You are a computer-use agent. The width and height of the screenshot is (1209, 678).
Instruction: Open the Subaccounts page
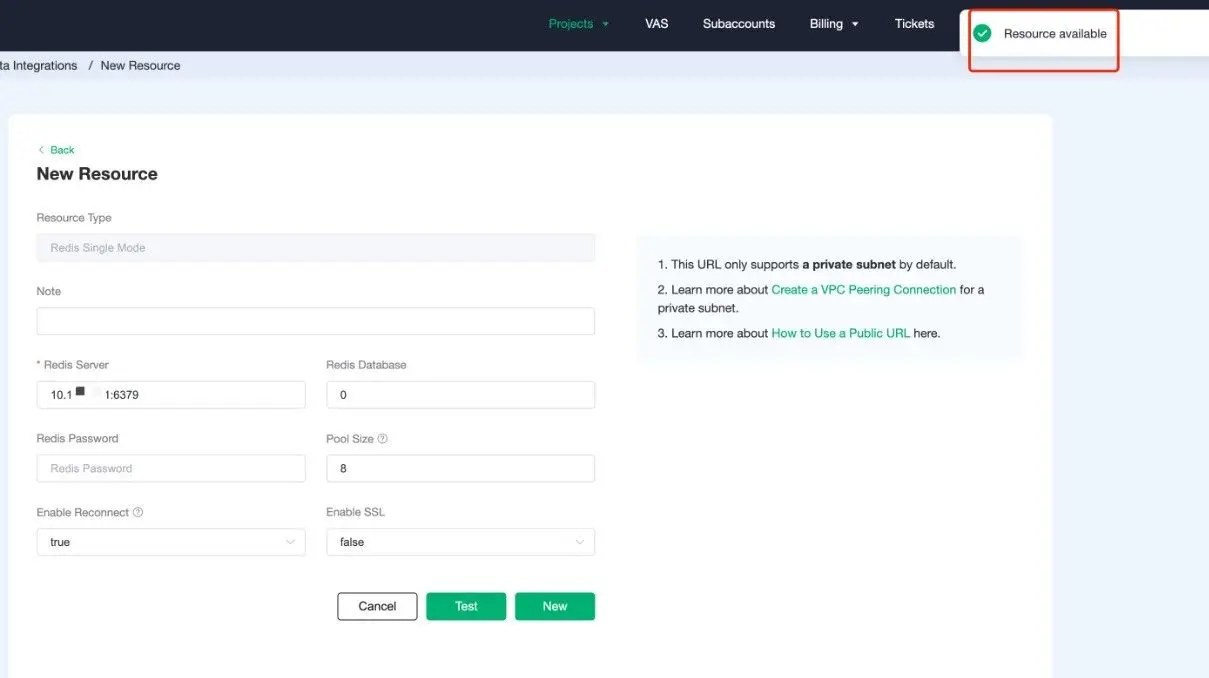tap(738, 23)
